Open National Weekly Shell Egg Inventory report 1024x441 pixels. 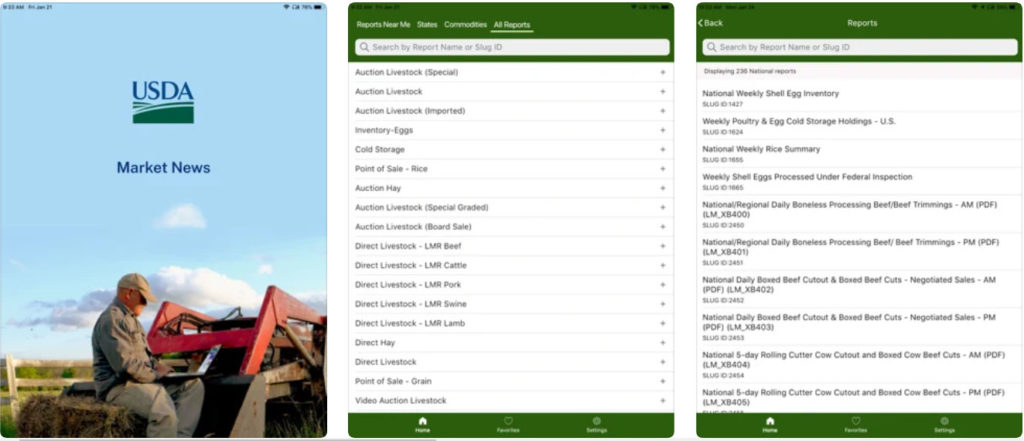[x=771, y=93]
